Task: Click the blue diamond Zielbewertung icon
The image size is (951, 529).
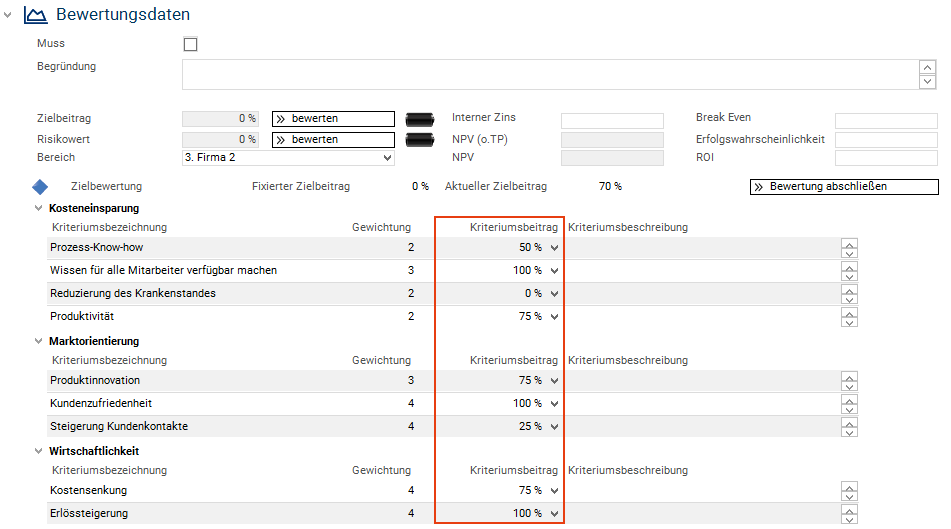Action: (x=40, y=187)
